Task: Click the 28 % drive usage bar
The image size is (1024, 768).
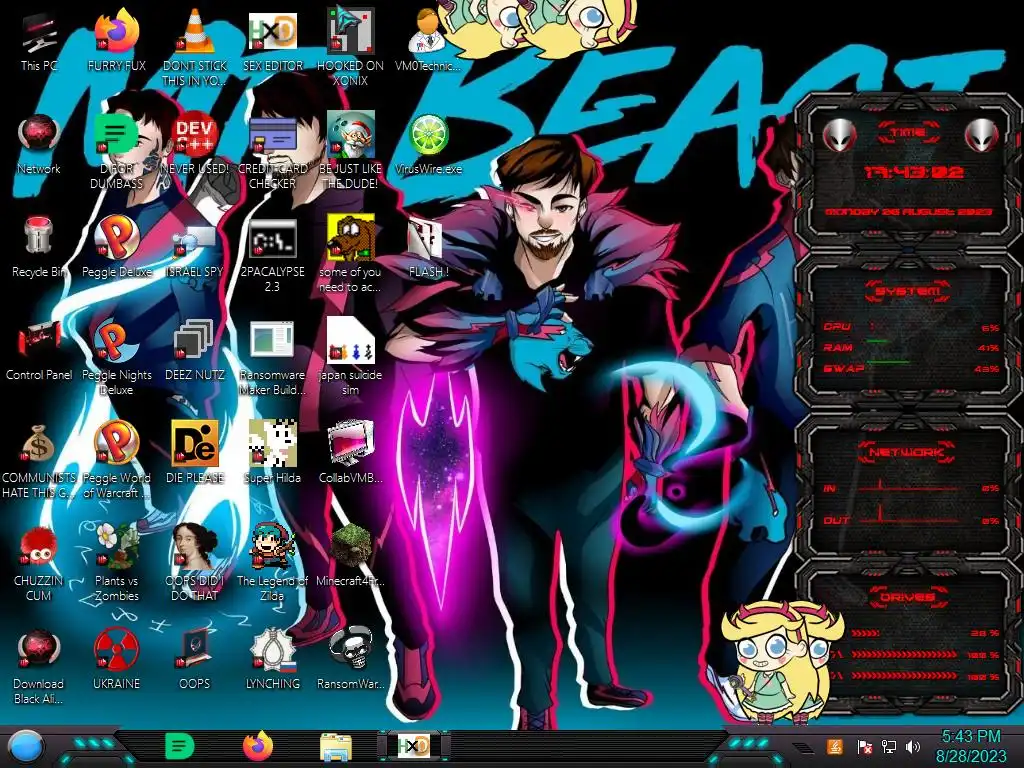Action: coord(865,633)
